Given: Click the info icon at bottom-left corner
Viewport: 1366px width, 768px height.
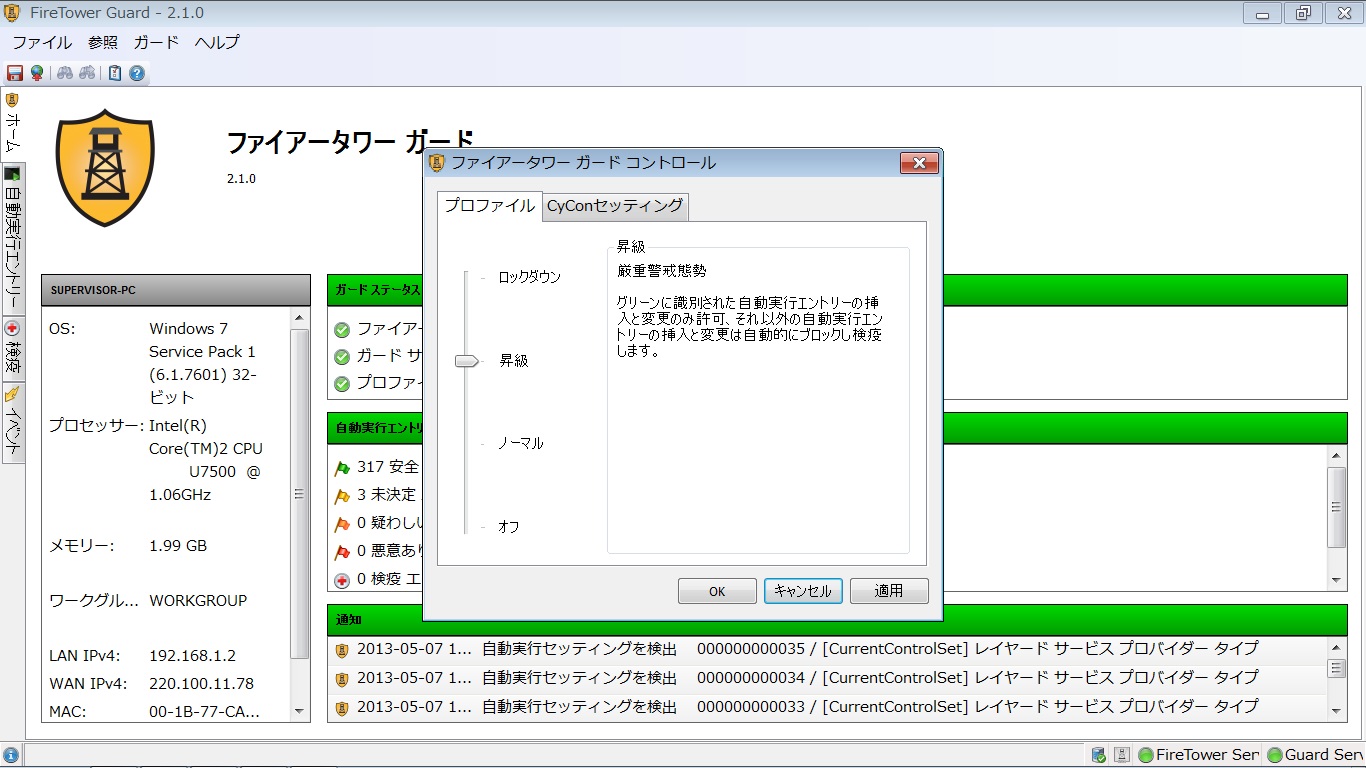Looking at the screenshot, I should 10,755.
